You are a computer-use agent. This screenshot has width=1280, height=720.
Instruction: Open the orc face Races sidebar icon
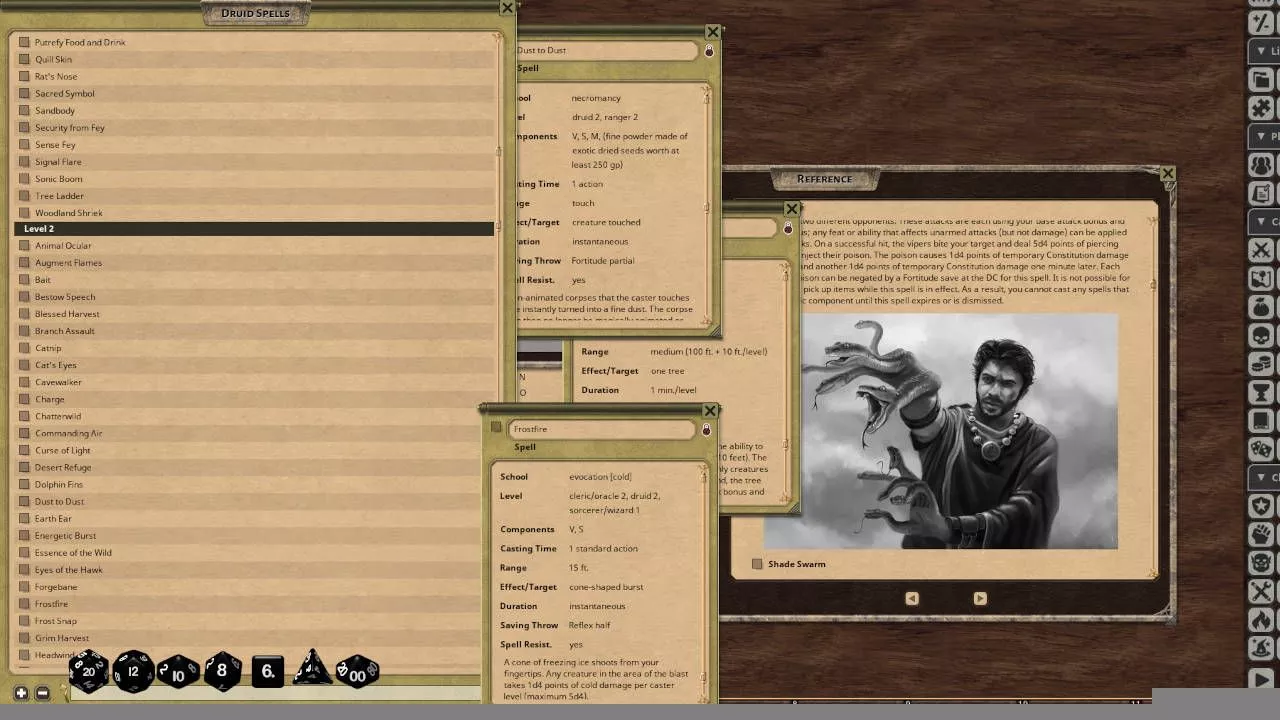coord(1262,562)
